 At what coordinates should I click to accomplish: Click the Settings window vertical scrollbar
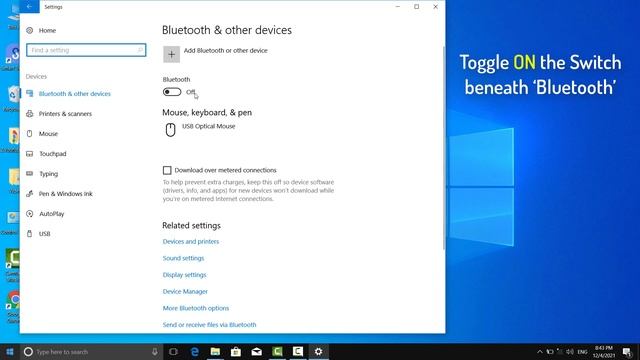[x=444, y=147]
